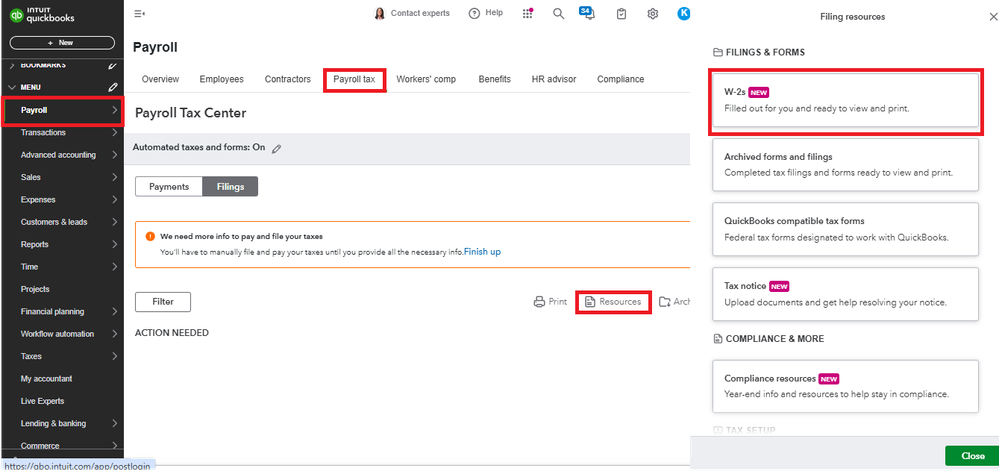Click the COMPLIANCE & MORE heading
The height and width of the screenshot is (472, 999).
pos(775,339)
